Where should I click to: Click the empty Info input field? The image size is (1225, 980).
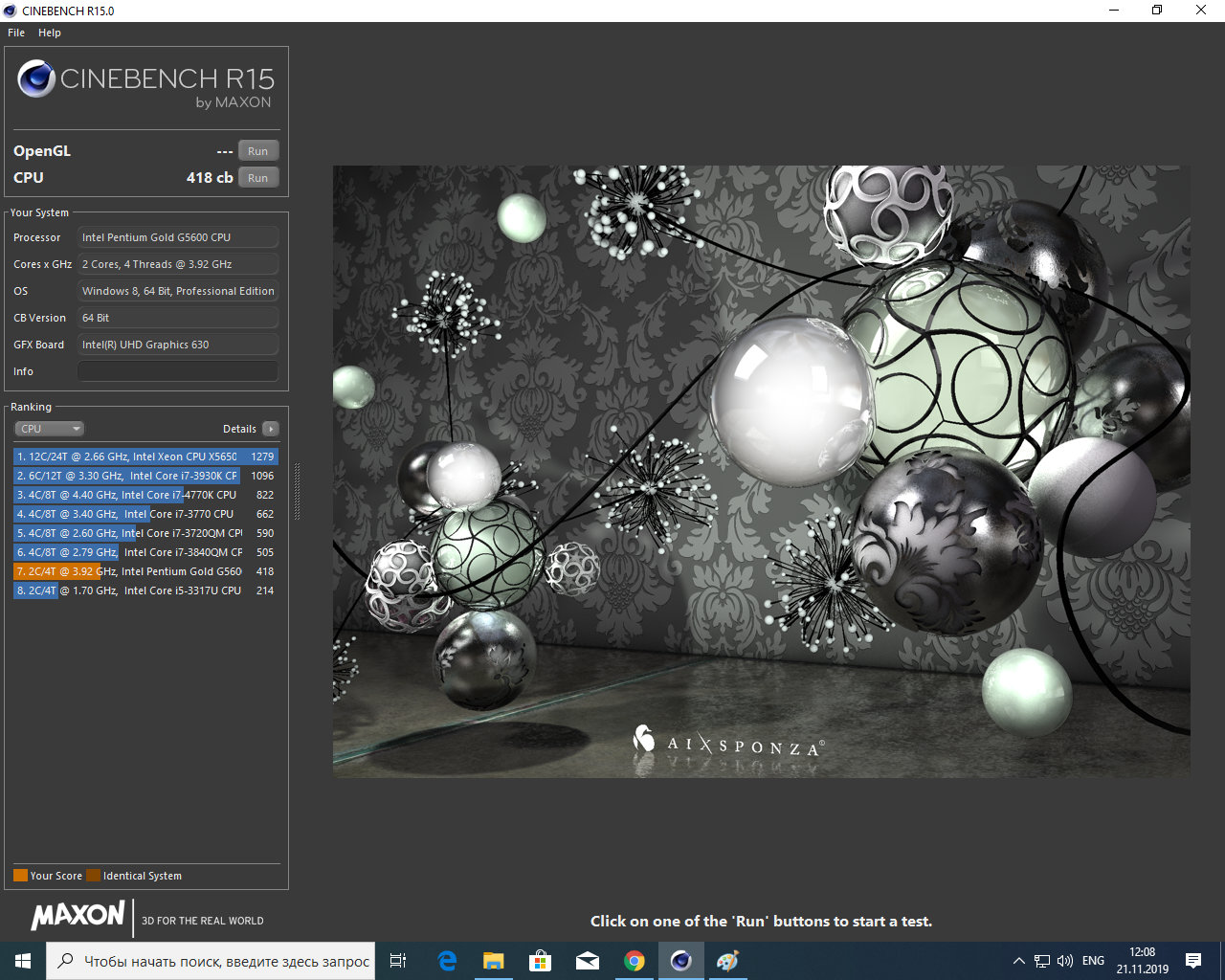coord(178,371)
